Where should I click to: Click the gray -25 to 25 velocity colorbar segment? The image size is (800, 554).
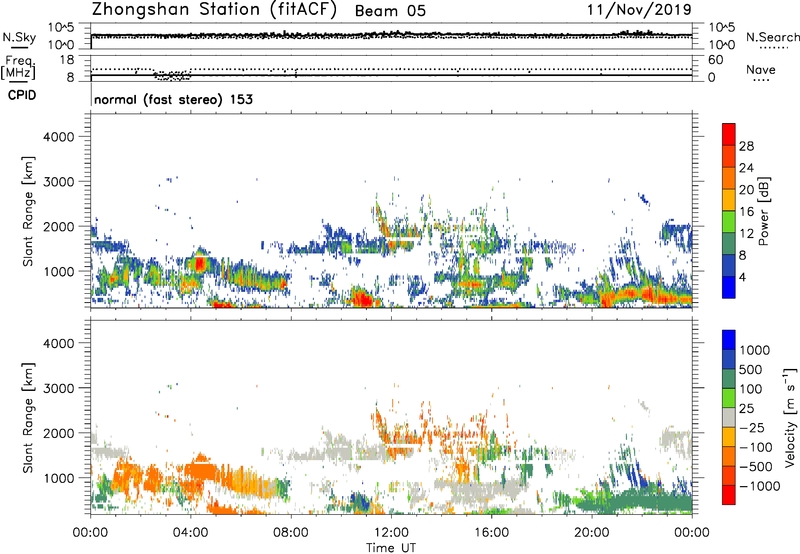pyautogui.click(x=729, y=417)
